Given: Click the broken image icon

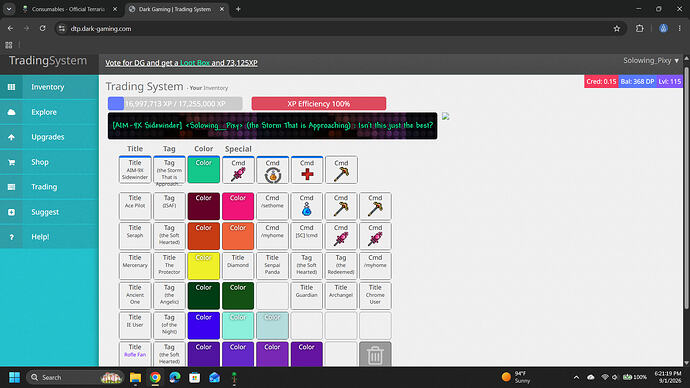Looking at the screenshot, I should click(446, 116).
